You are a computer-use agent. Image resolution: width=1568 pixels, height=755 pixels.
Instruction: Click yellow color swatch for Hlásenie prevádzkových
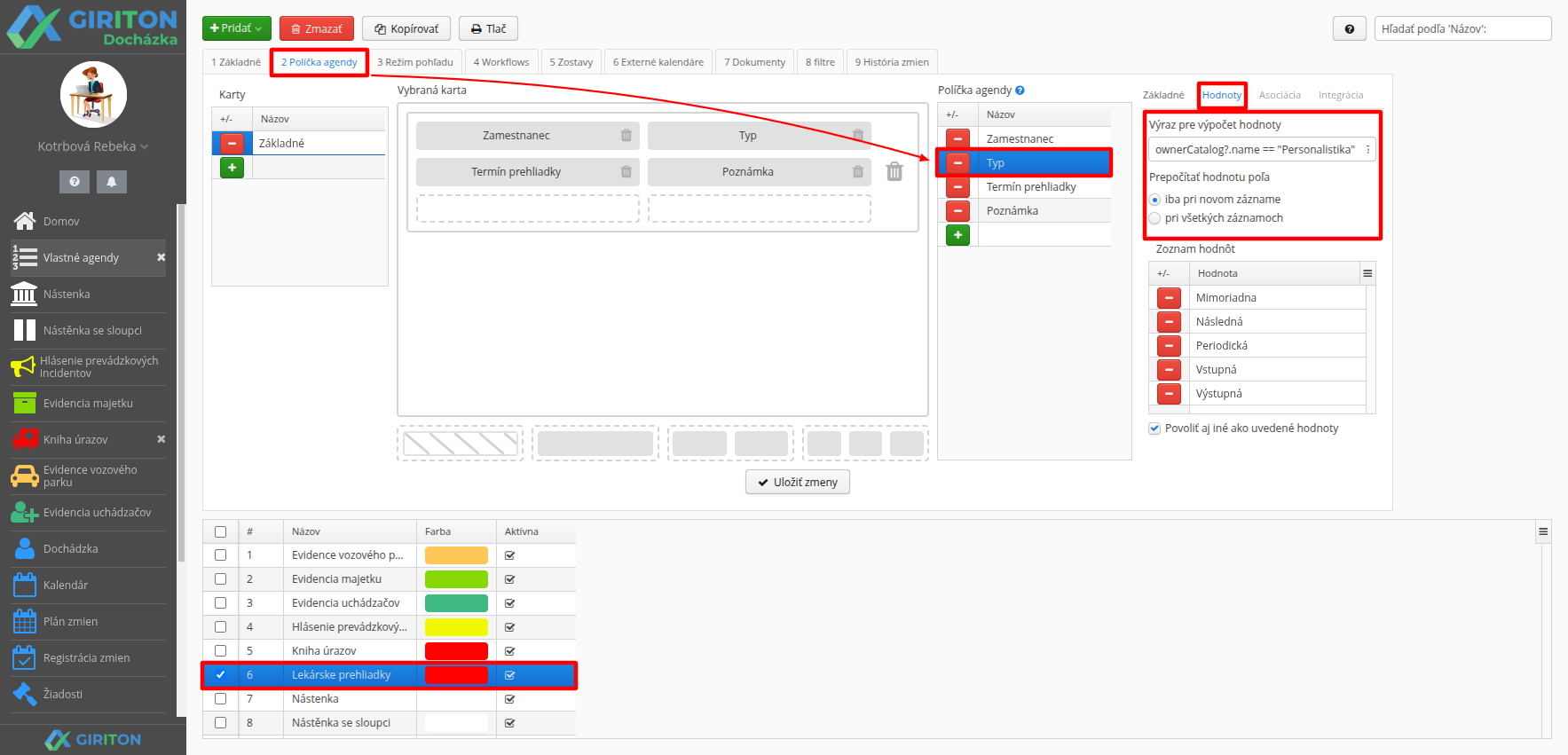[x=456, y=627]
